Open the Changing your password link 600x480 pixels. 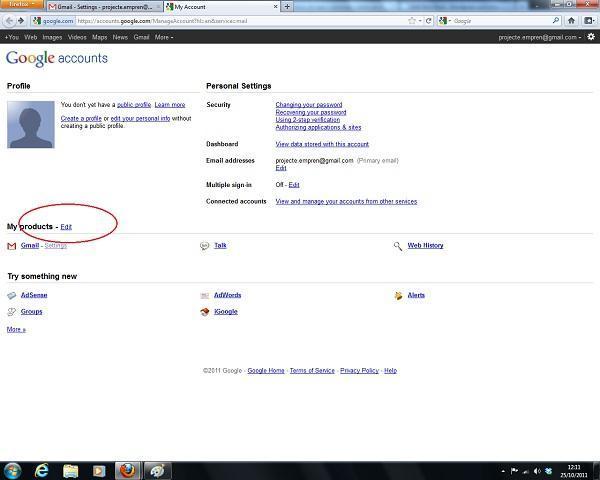309,105
